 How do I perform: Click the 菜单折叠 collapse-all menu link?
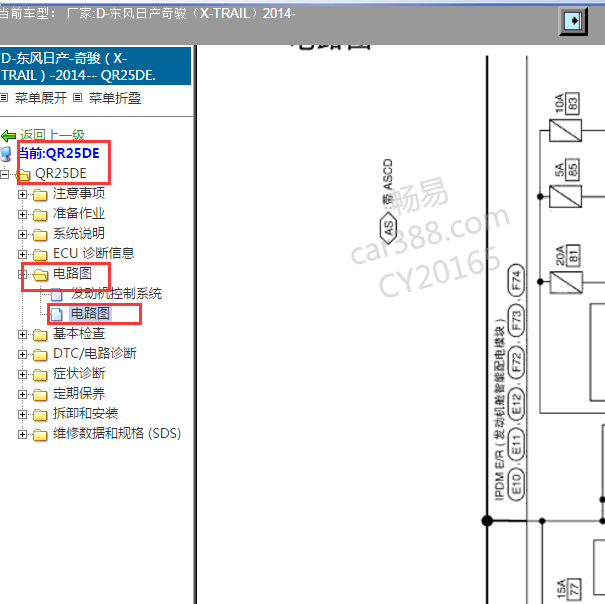115,98
